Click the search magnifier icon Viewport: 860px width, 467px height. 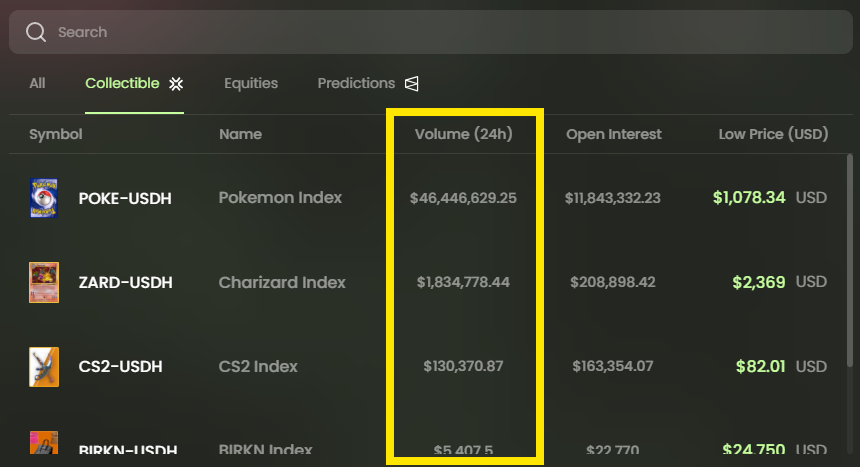click(36, 32)
